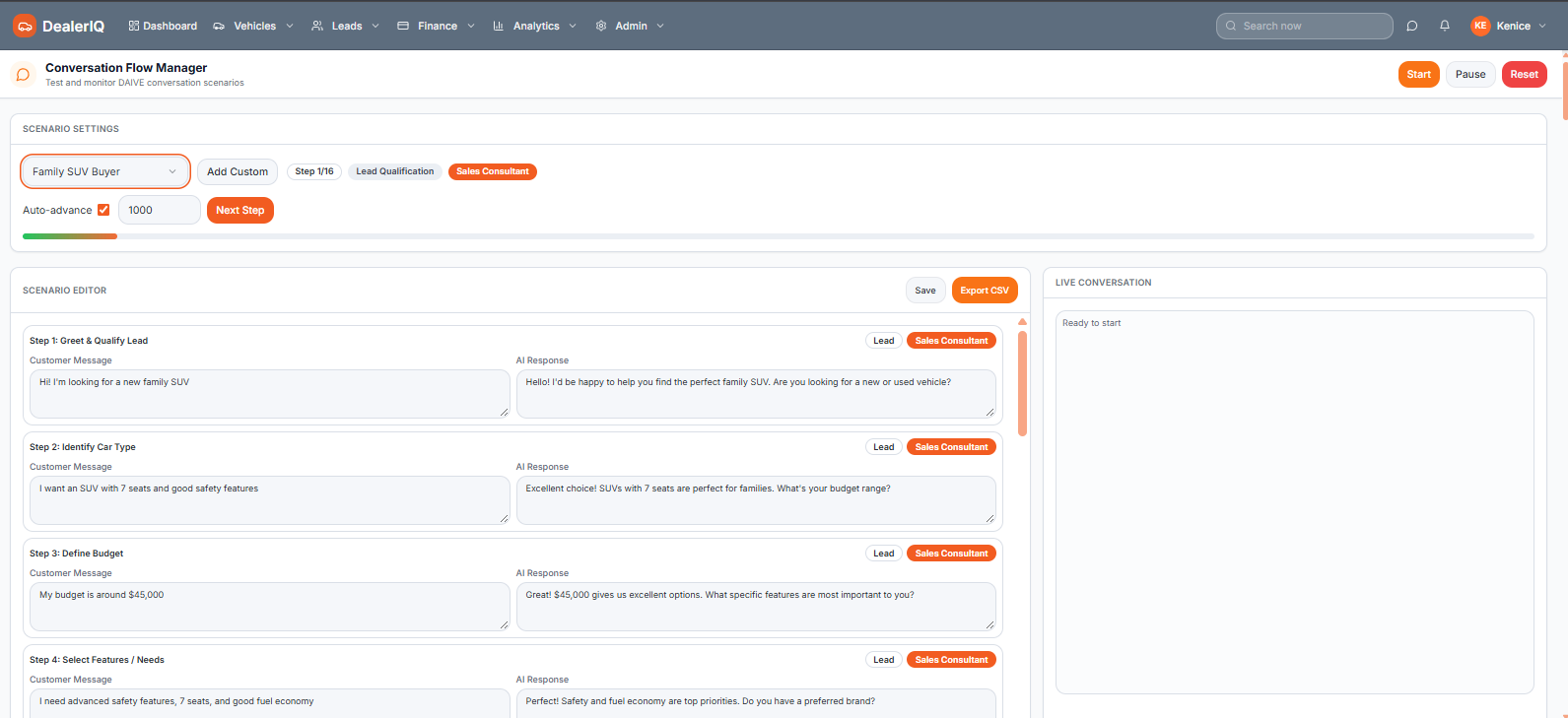Expand the Admin menu chevron
Image resolution: width=1568 pixels, height=718 pixels.
pos(660,26)
